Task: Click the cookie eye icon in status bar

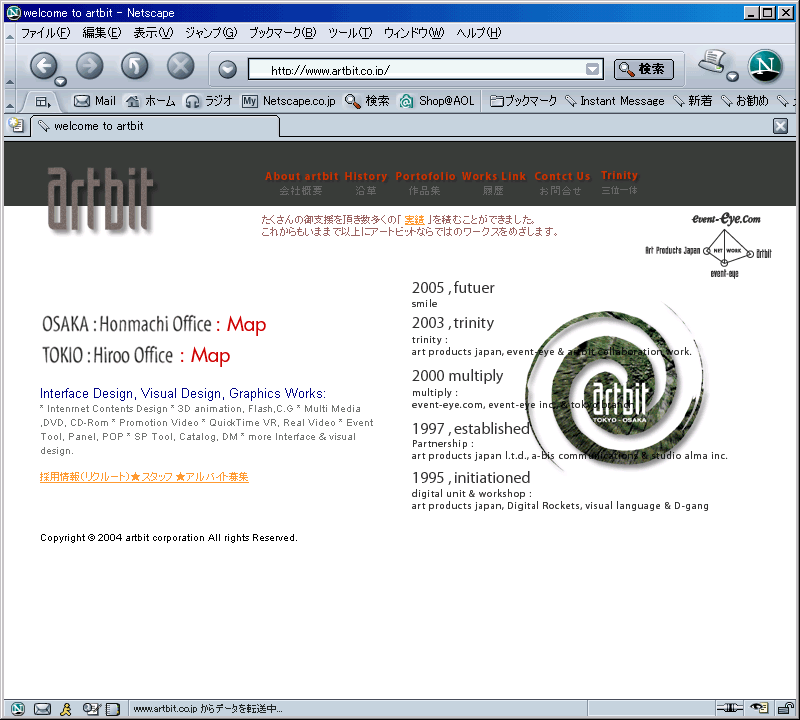Action: click(x=759, y=707)
